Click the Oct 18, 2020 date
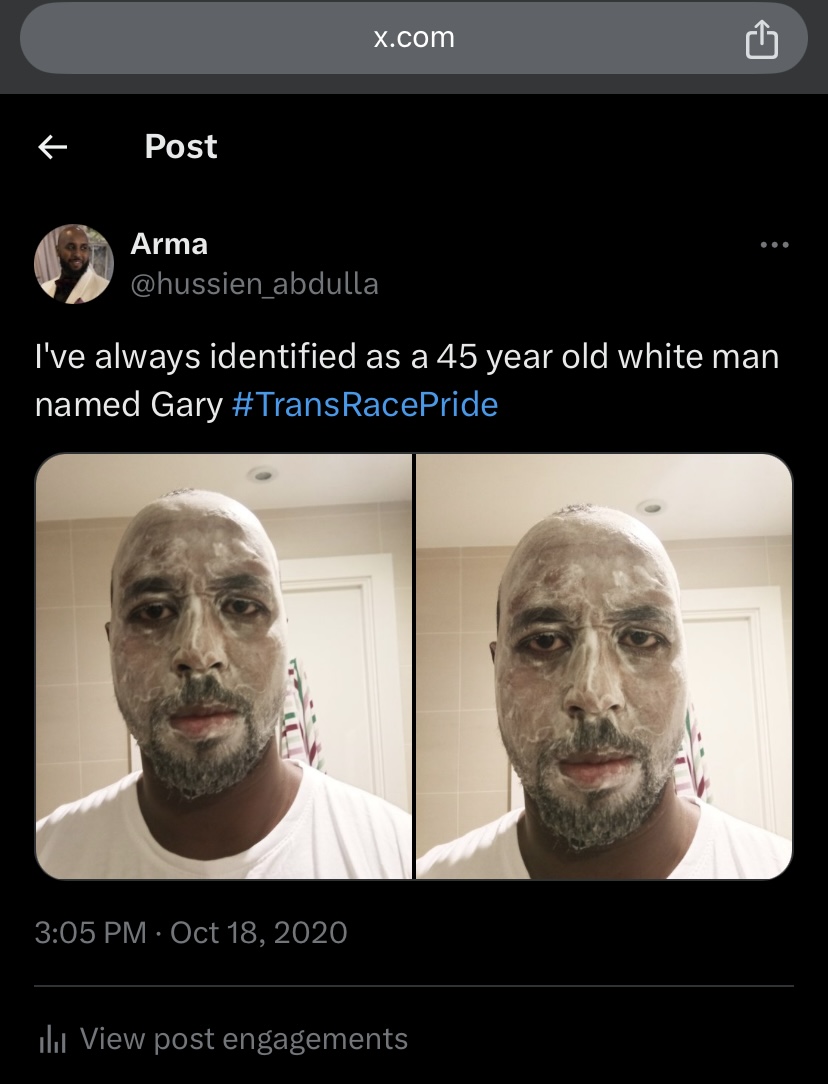 tap(258, 933)
